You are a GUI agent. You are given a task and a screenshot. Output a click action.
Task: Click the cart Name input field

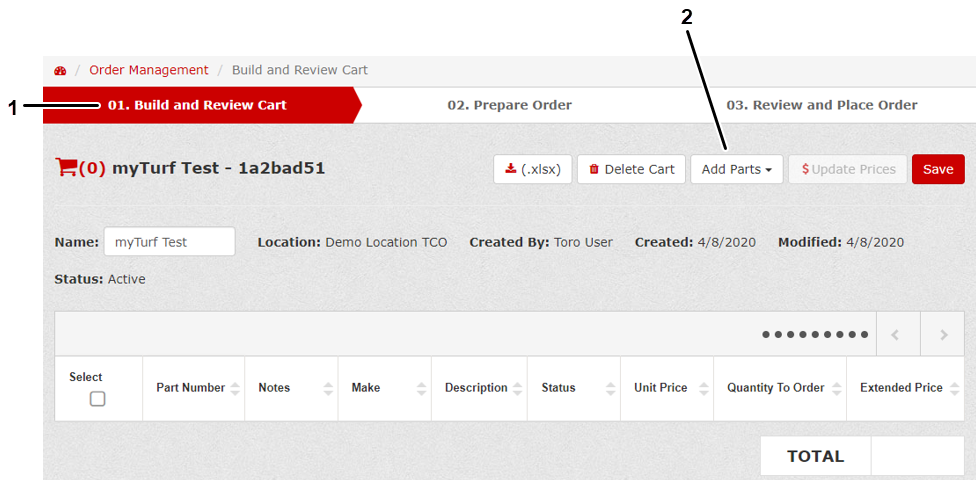tap(169, 242)
